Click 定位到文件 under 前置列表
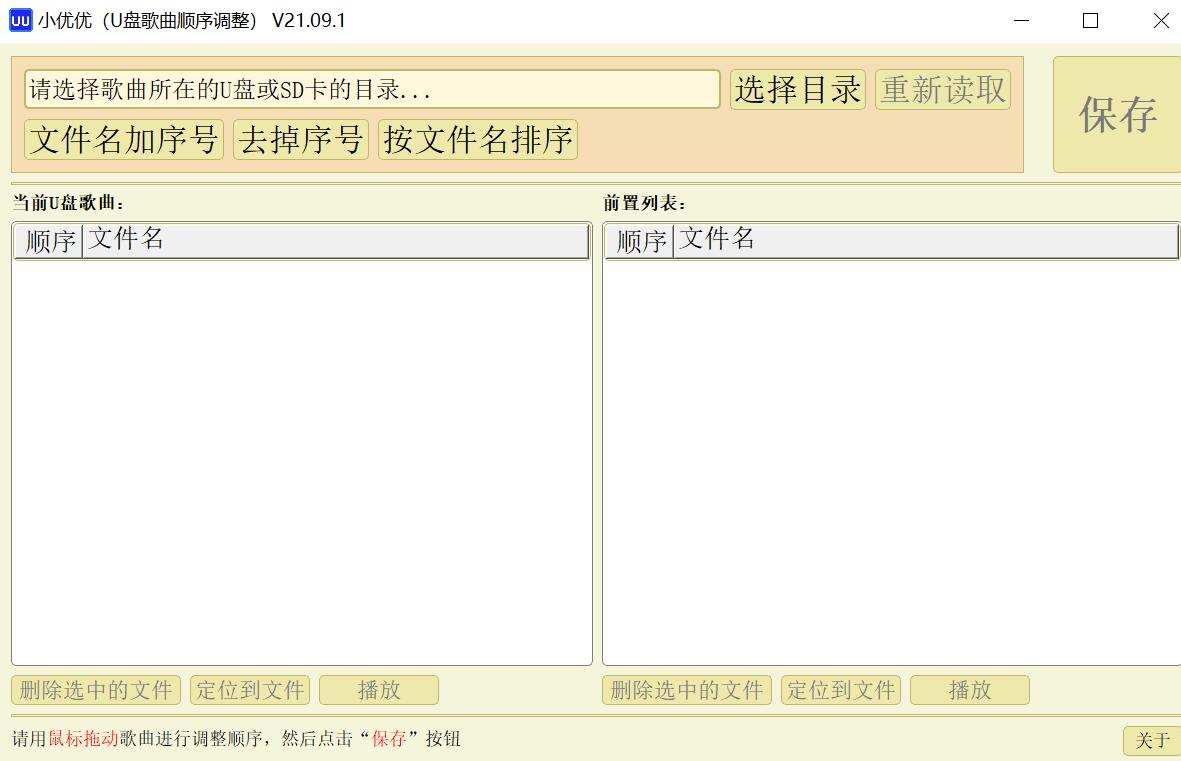The width and height of the screenshot is (1181, 761). [x=841, y=690]
